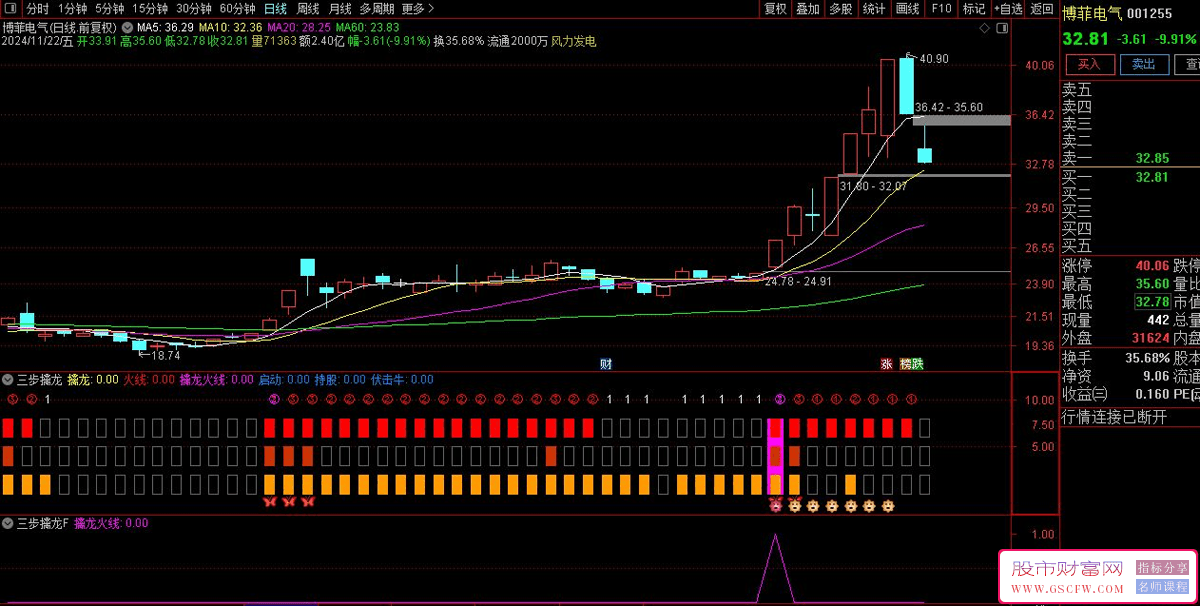Click the 指标分享 banner button

[1160, 567]
